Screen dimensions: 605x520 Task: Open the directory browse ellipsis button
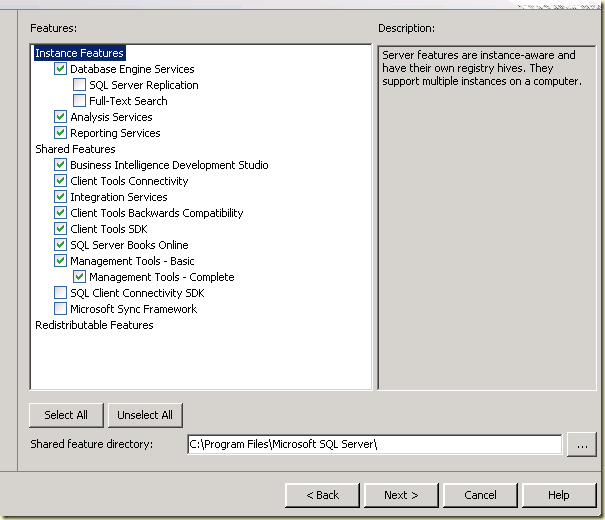[x=582, y=445]
